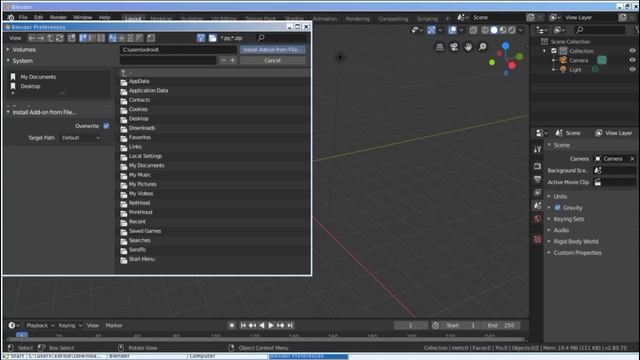Screen dimensions: 640x360
Task: Jump to the last frame
Action: coord(290,325)
